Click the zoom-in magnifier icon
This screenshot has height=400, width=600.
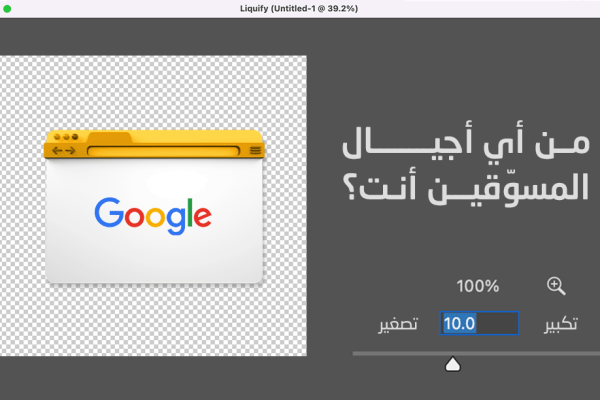click(556, 286)
